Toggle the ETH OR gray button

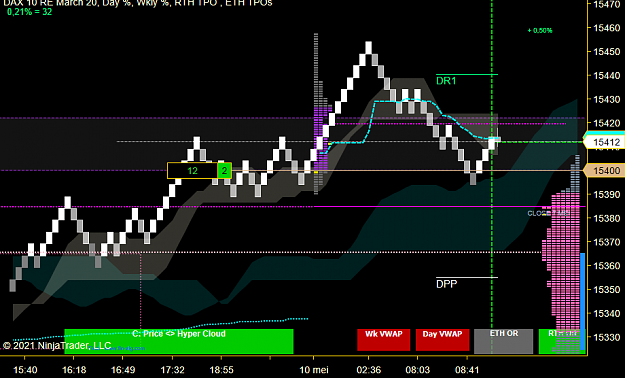pos(503,341)
